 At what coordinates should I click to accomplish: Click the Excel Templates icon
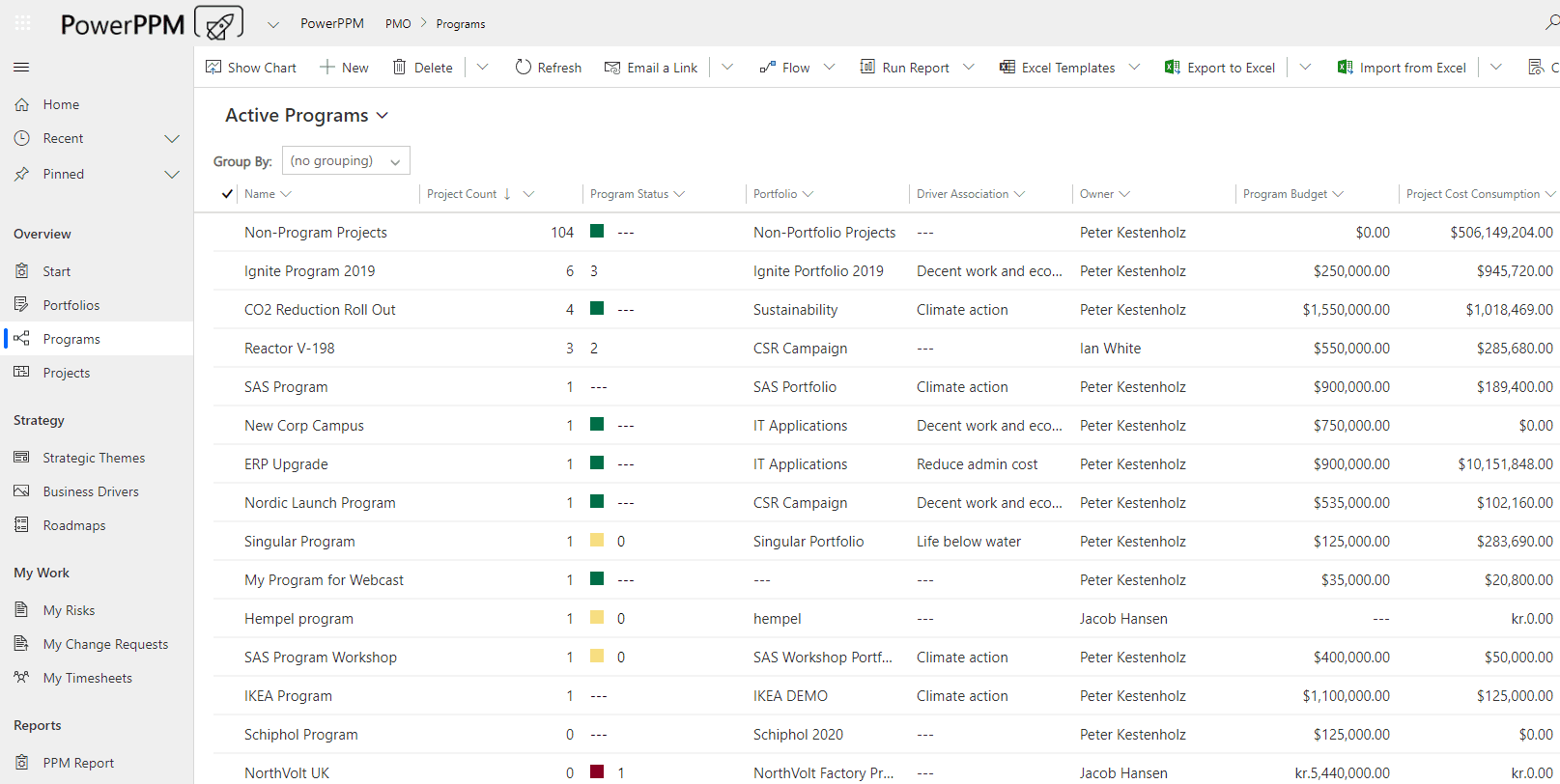[x=1007, y=68]
